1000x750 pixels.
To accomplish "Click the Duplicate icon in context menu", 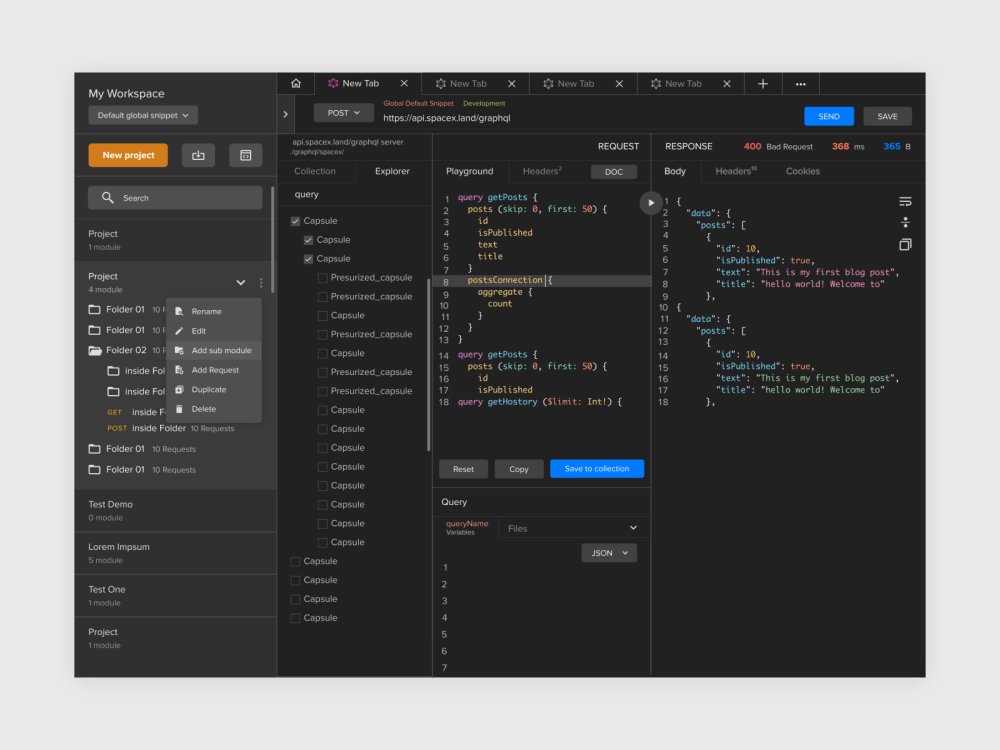I will click(179, 390).
